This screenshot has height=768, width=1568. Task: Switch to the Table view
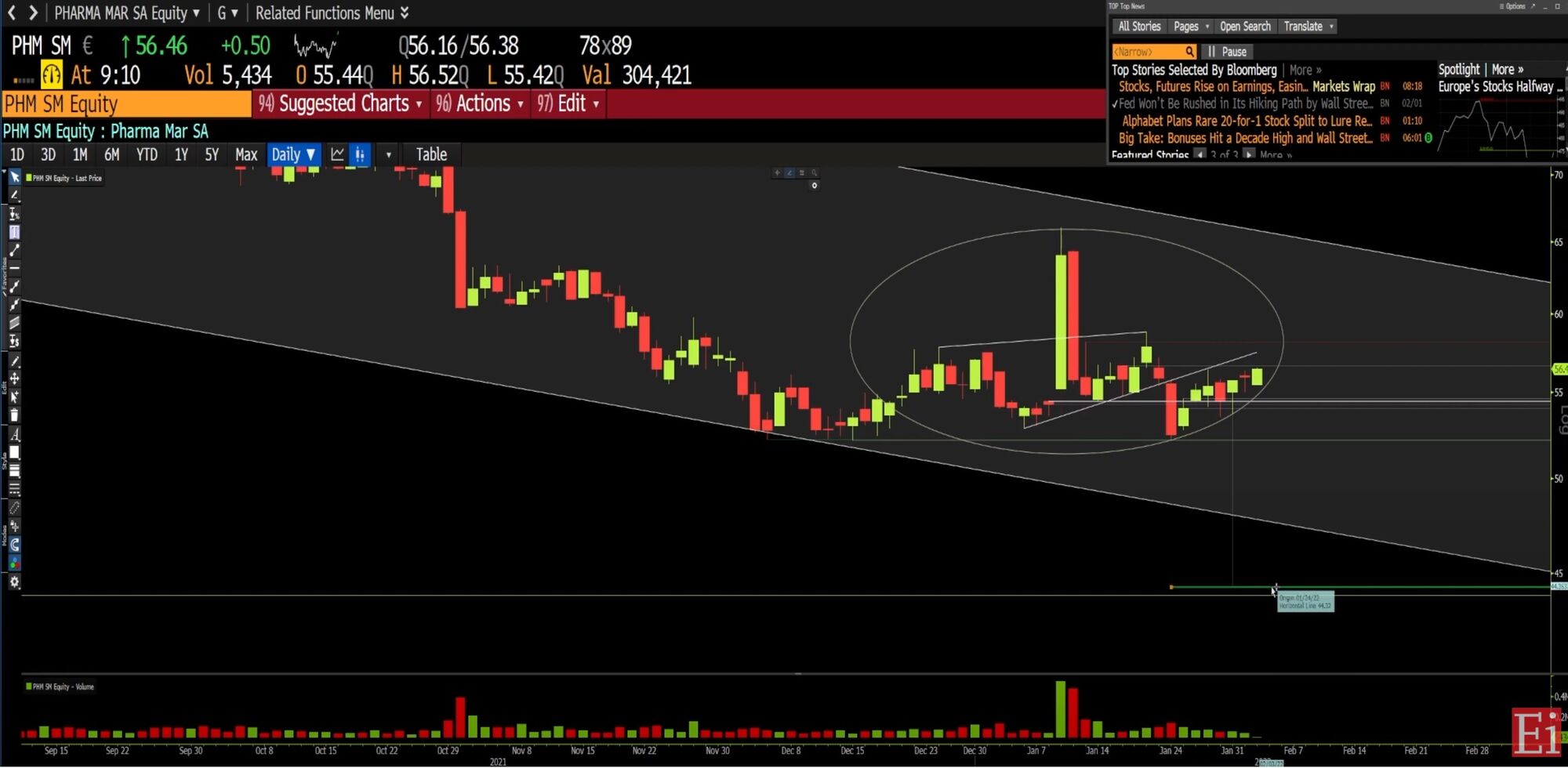coord(431,154)
